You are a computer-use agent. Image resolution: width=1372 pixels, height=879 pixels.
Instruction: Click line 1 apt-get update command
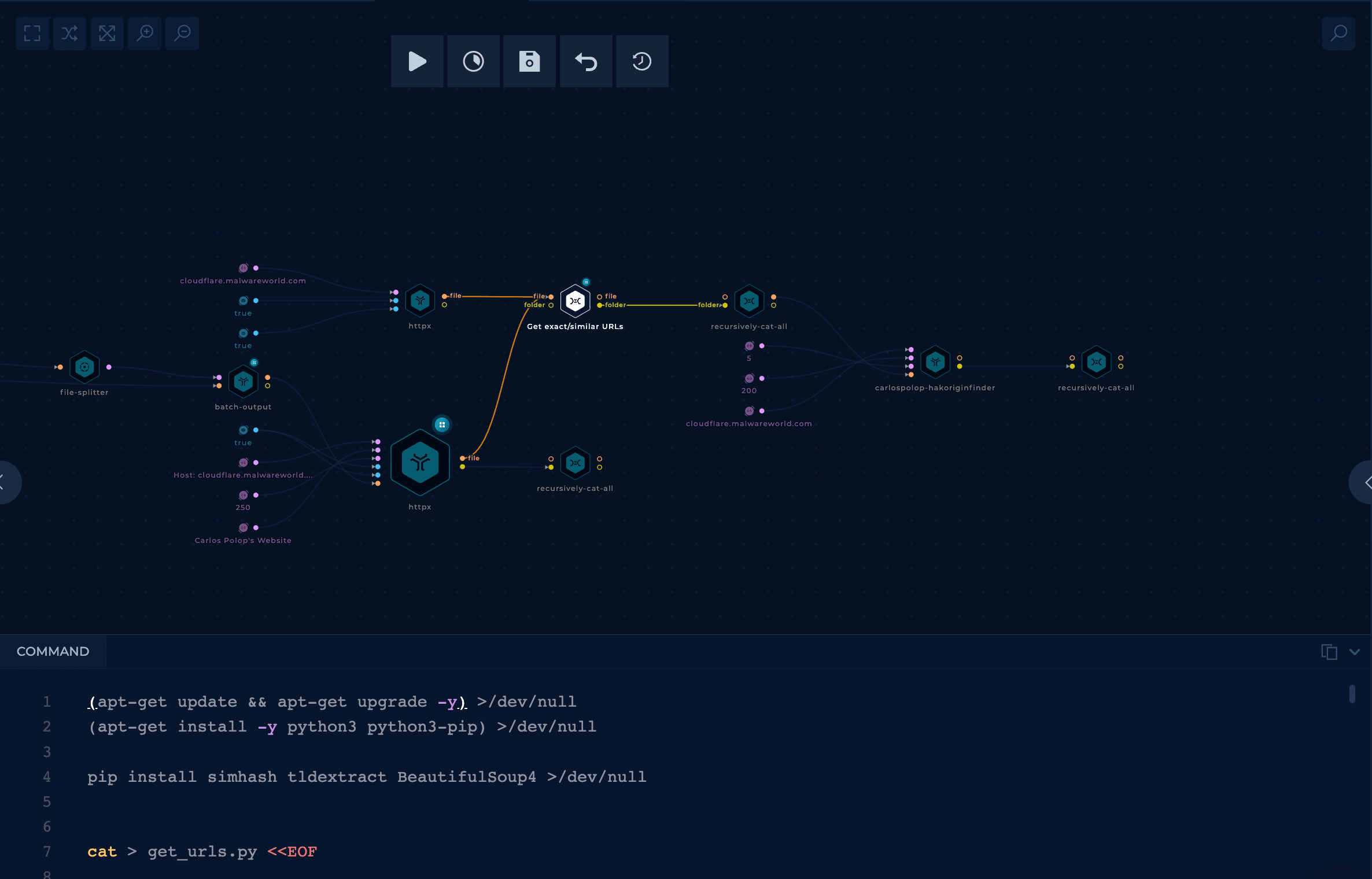[332, 701]
